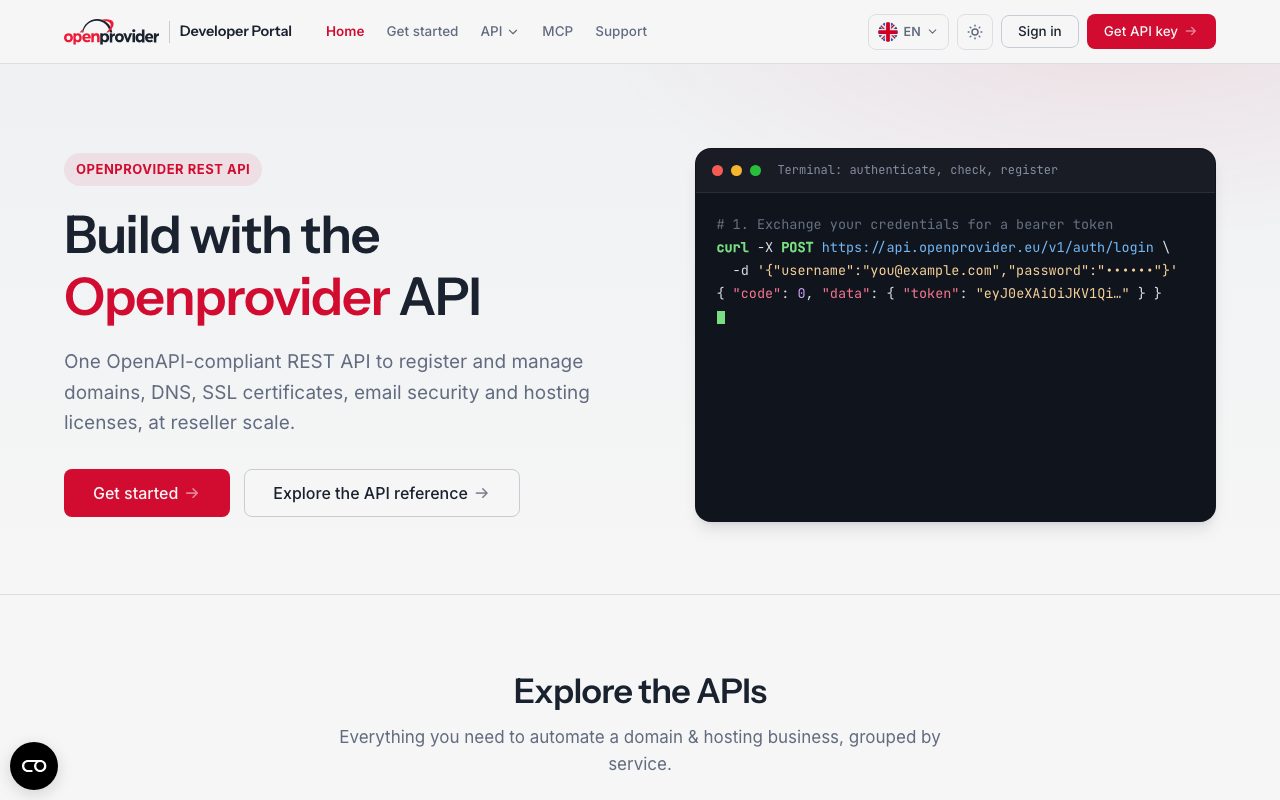Viewport: 1280px width, 800px height.
Task: Click the OPENPROVIDER REST API badge
Action: (x=163, y=169)
